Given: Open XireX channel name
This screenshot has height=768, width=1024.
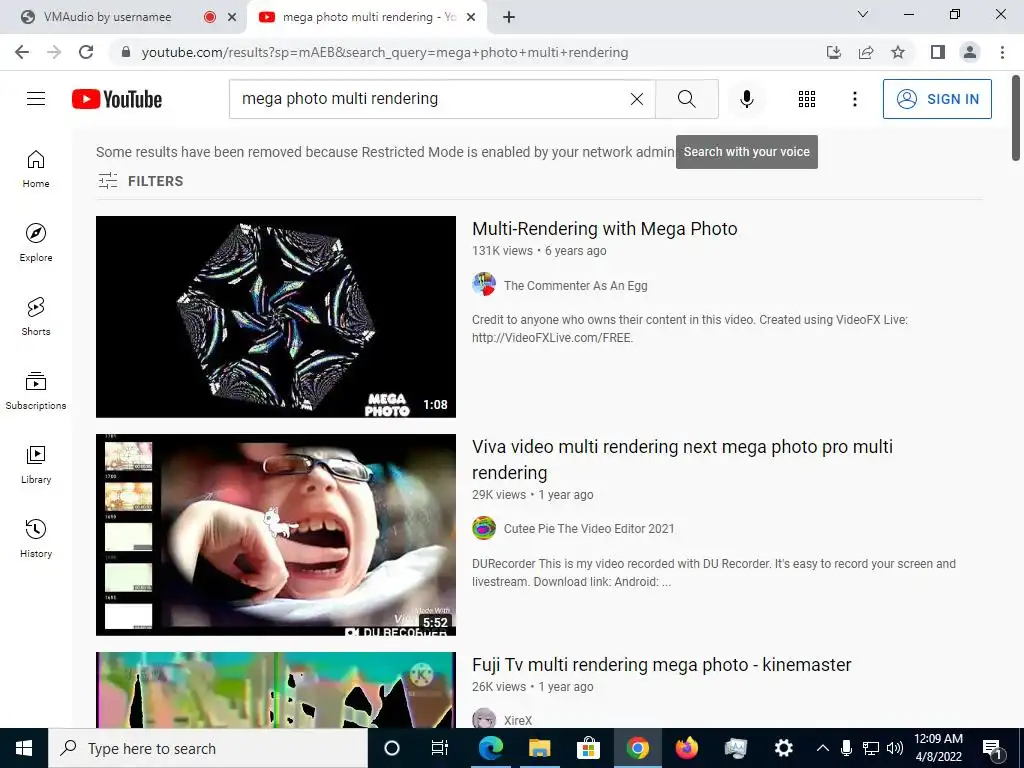Looking at the screenshot, I should click(x=518, y=720).
